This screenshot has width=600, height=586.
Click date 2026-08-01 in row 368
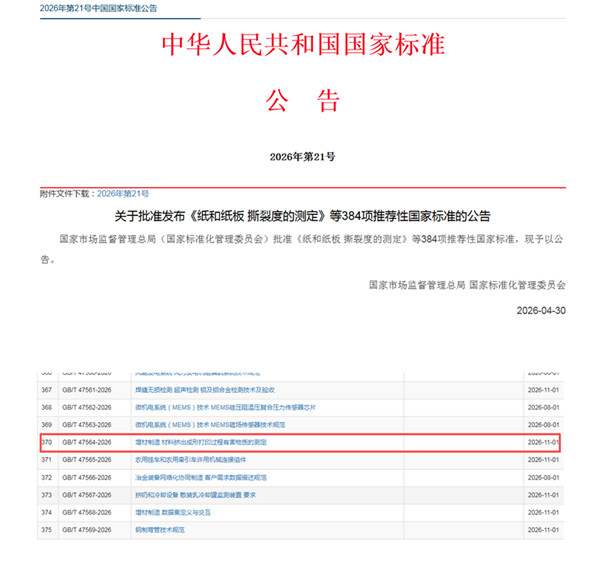click(x=543, y=407)
